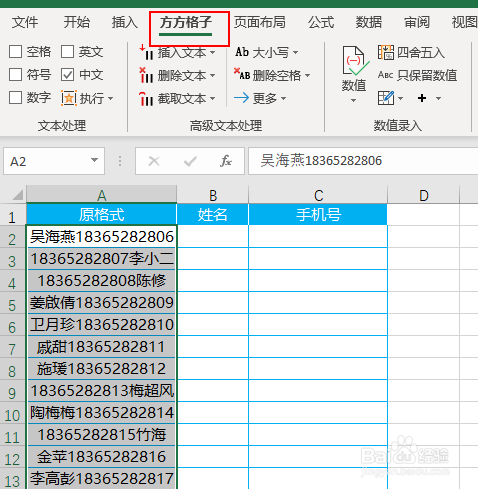Click the select-all corner triangle
This screenshot has height=489, width=478.
17,194
